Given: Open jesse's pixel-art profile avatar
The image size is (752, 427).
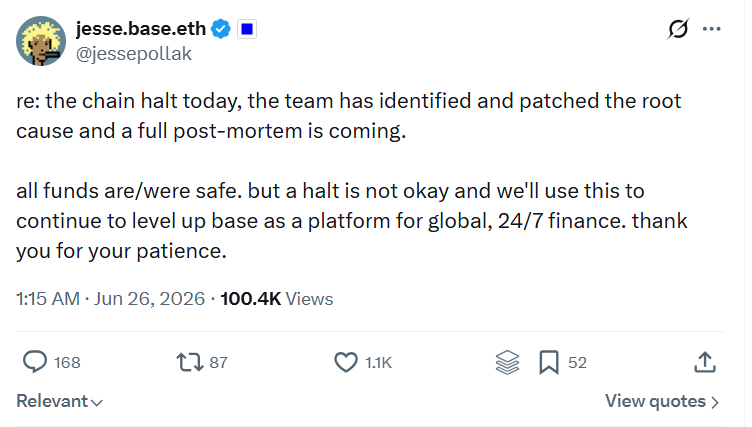Looking at the screenshot, I should click(41, 41).
